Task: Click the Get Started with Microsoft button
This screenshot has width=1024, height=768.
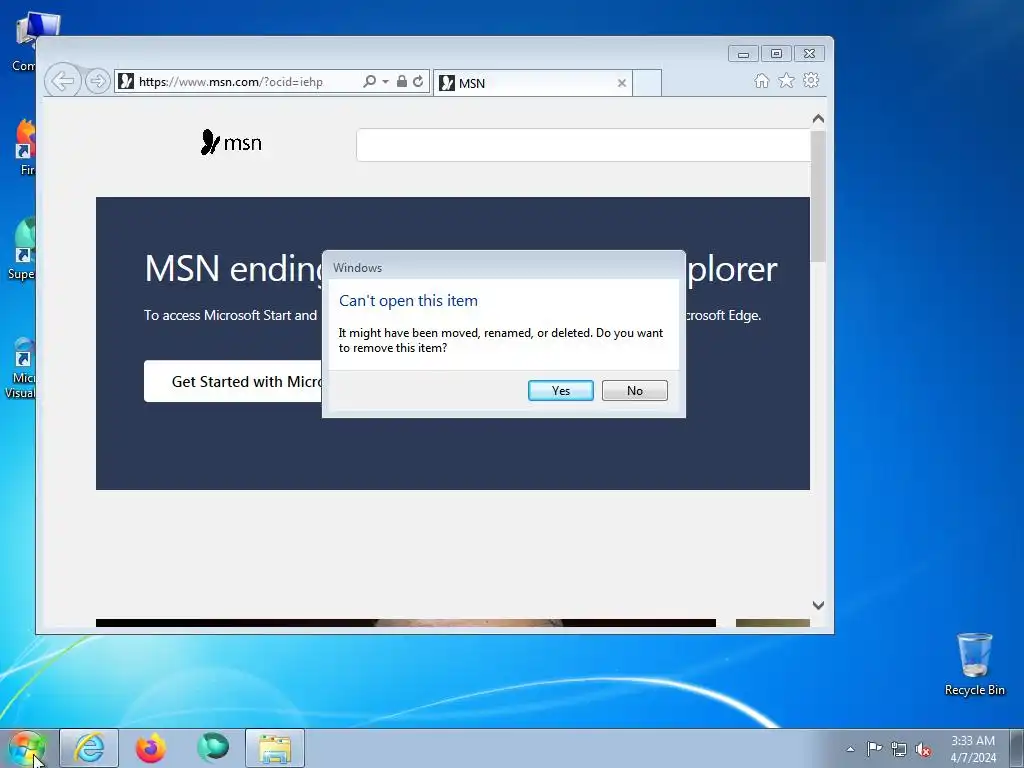Action: [233, 381]
